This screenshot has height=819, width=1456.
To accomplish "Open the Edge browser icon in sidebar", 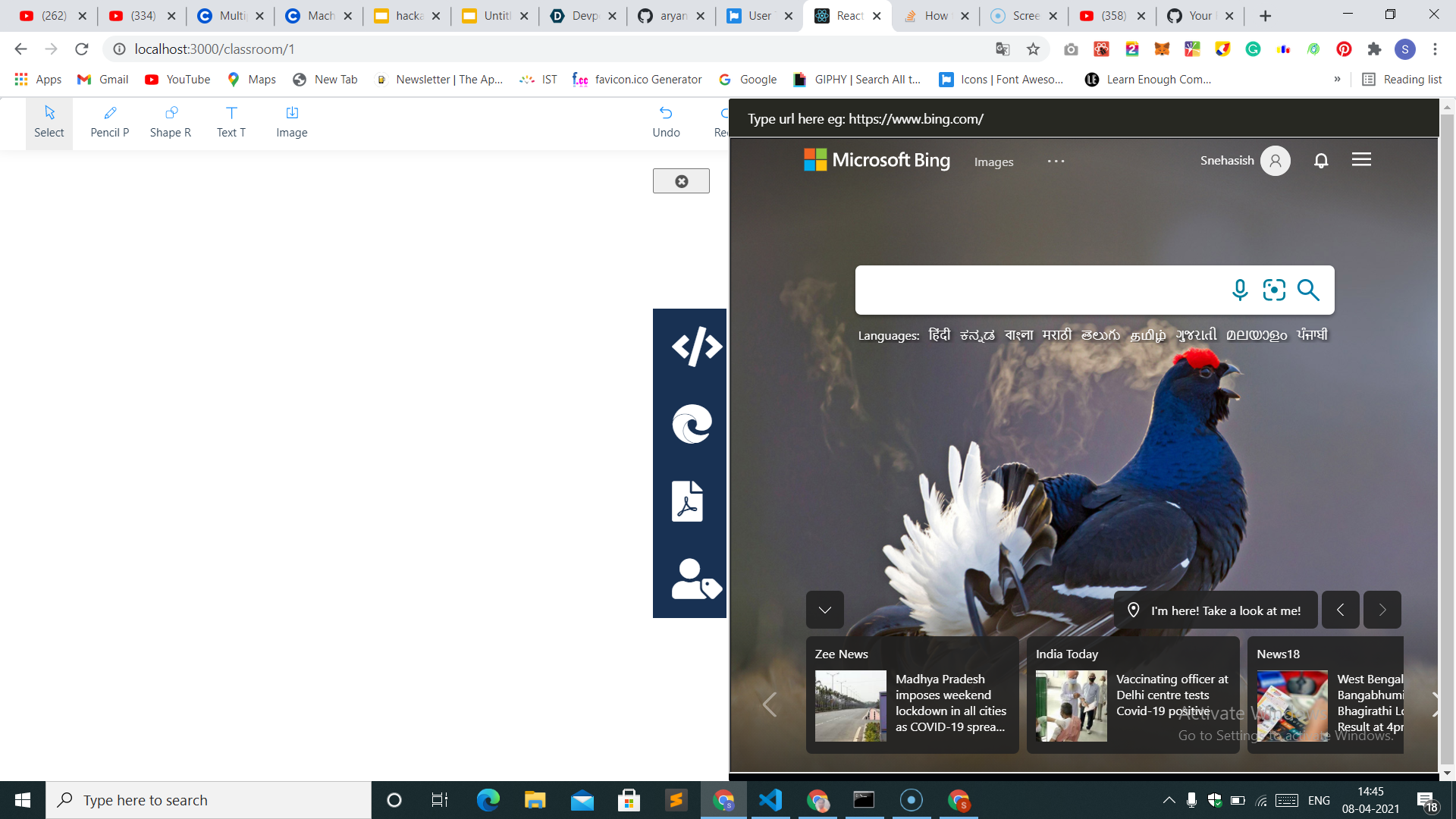I will click(x=692, y=424).
